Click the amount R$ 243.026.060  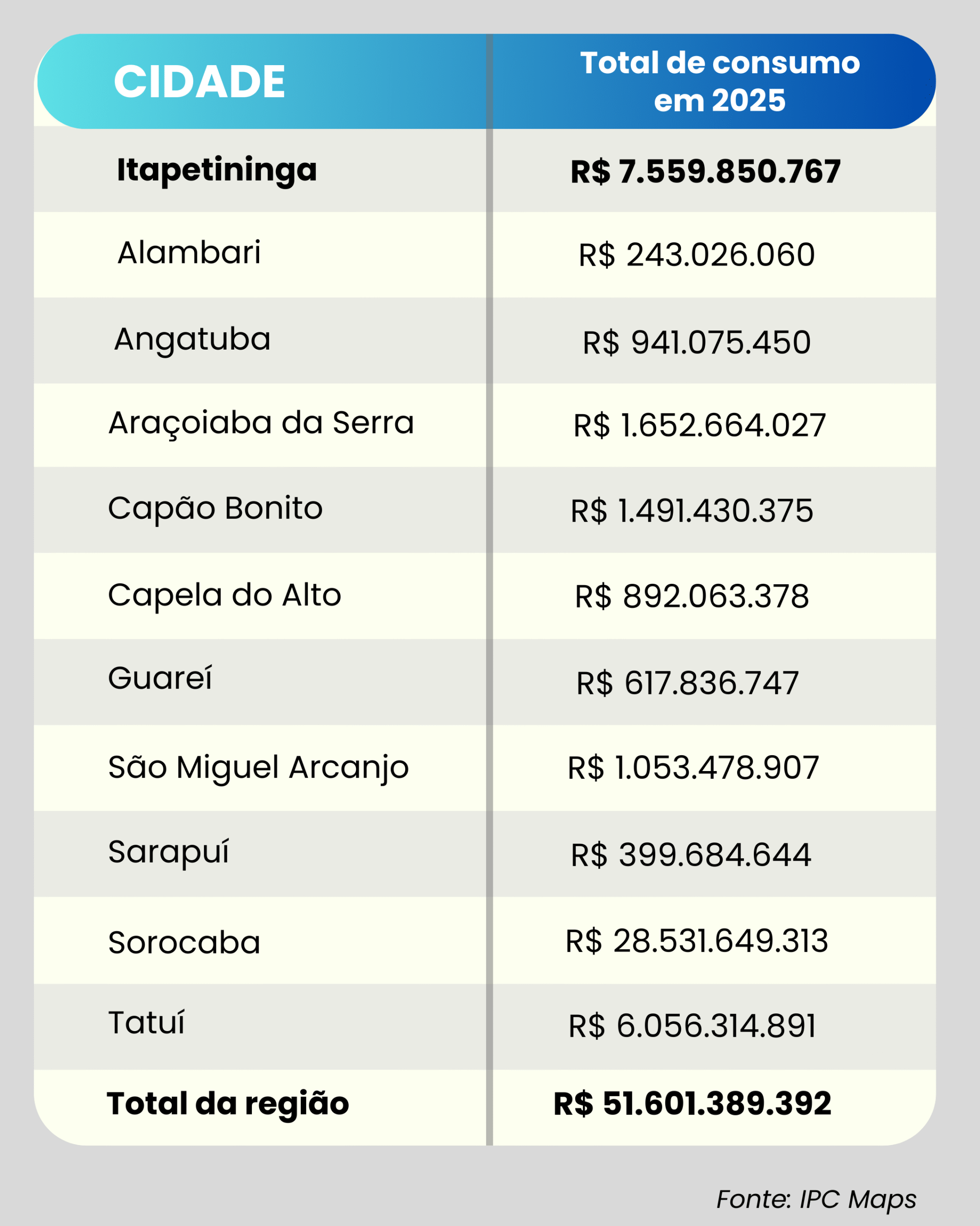(697, 254)
